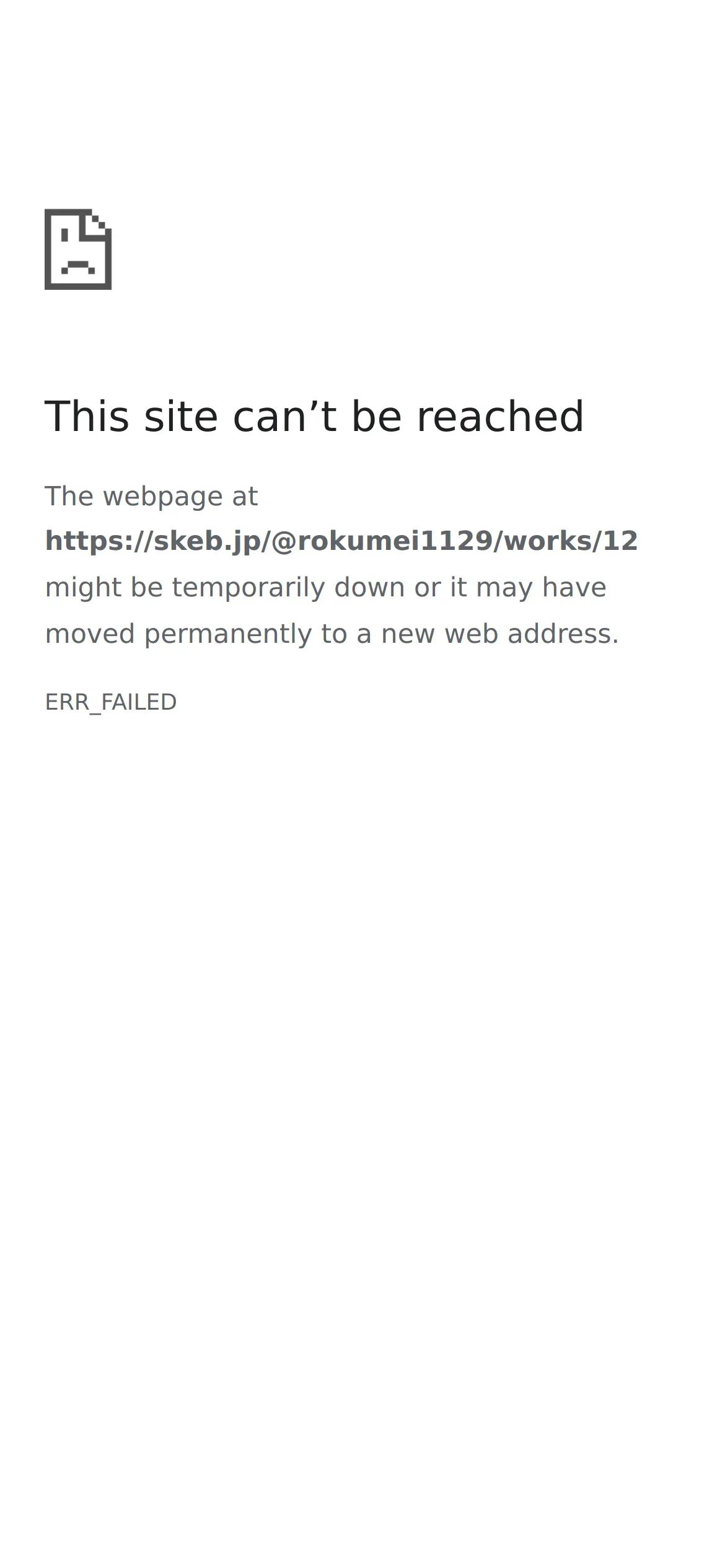Click the word "site" in the heading
The height and width of the screenshot is (1568, 725).
click(181, 416)
